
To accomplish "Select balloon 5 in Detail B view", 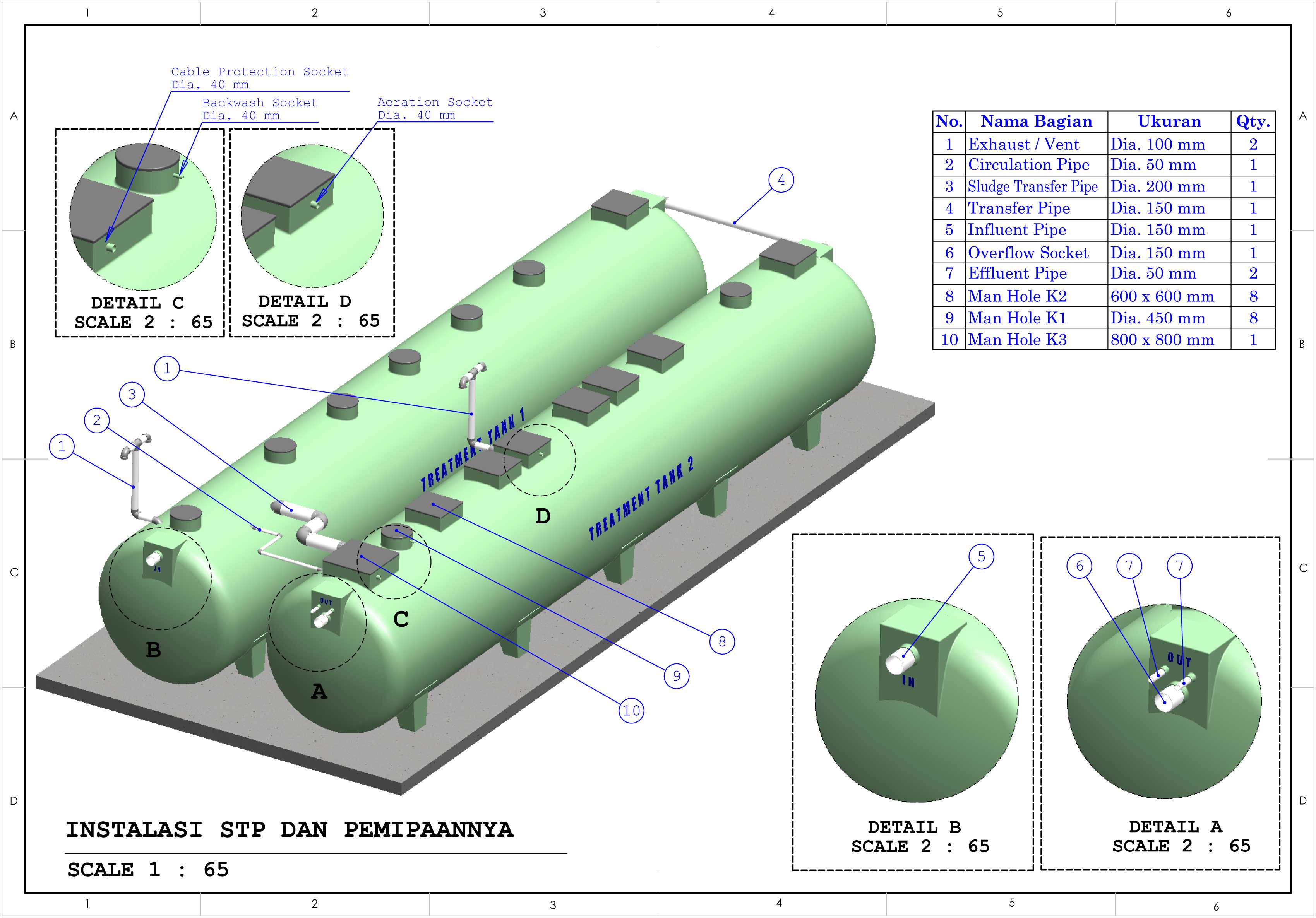I will point(981,556).
